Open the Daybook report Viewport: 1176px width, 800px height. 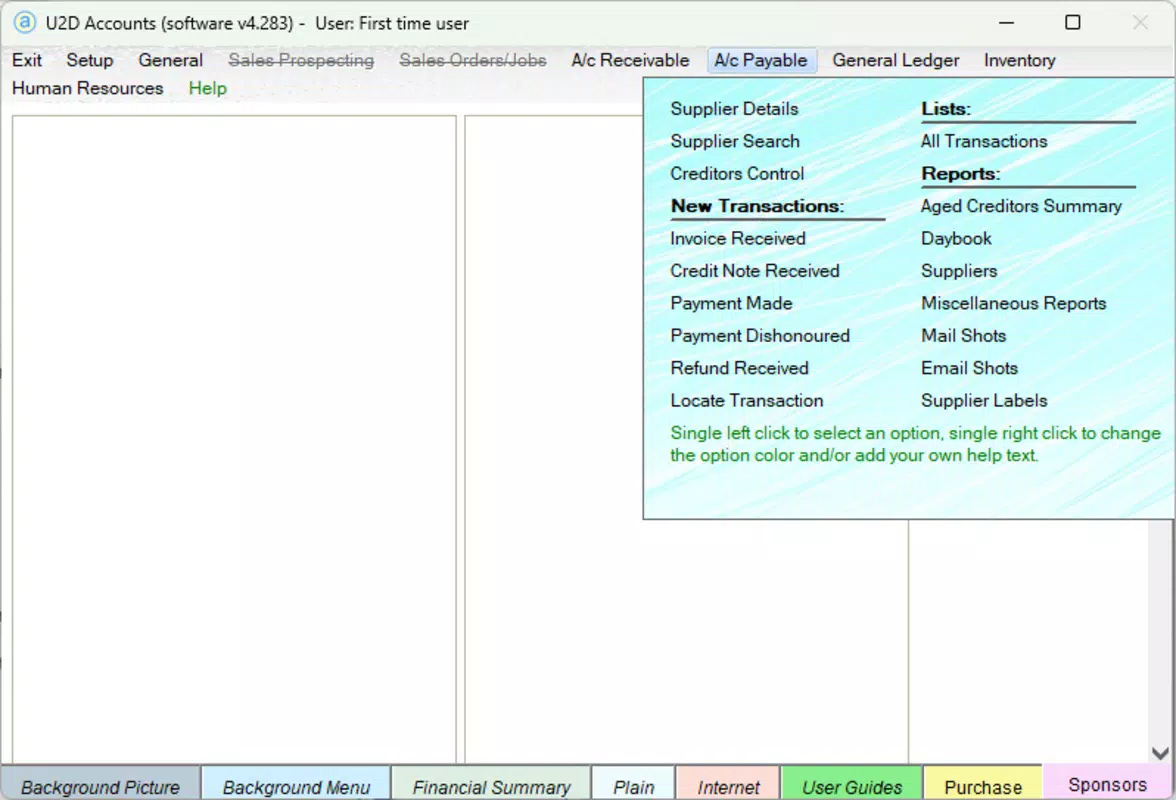tap(956, 238)
